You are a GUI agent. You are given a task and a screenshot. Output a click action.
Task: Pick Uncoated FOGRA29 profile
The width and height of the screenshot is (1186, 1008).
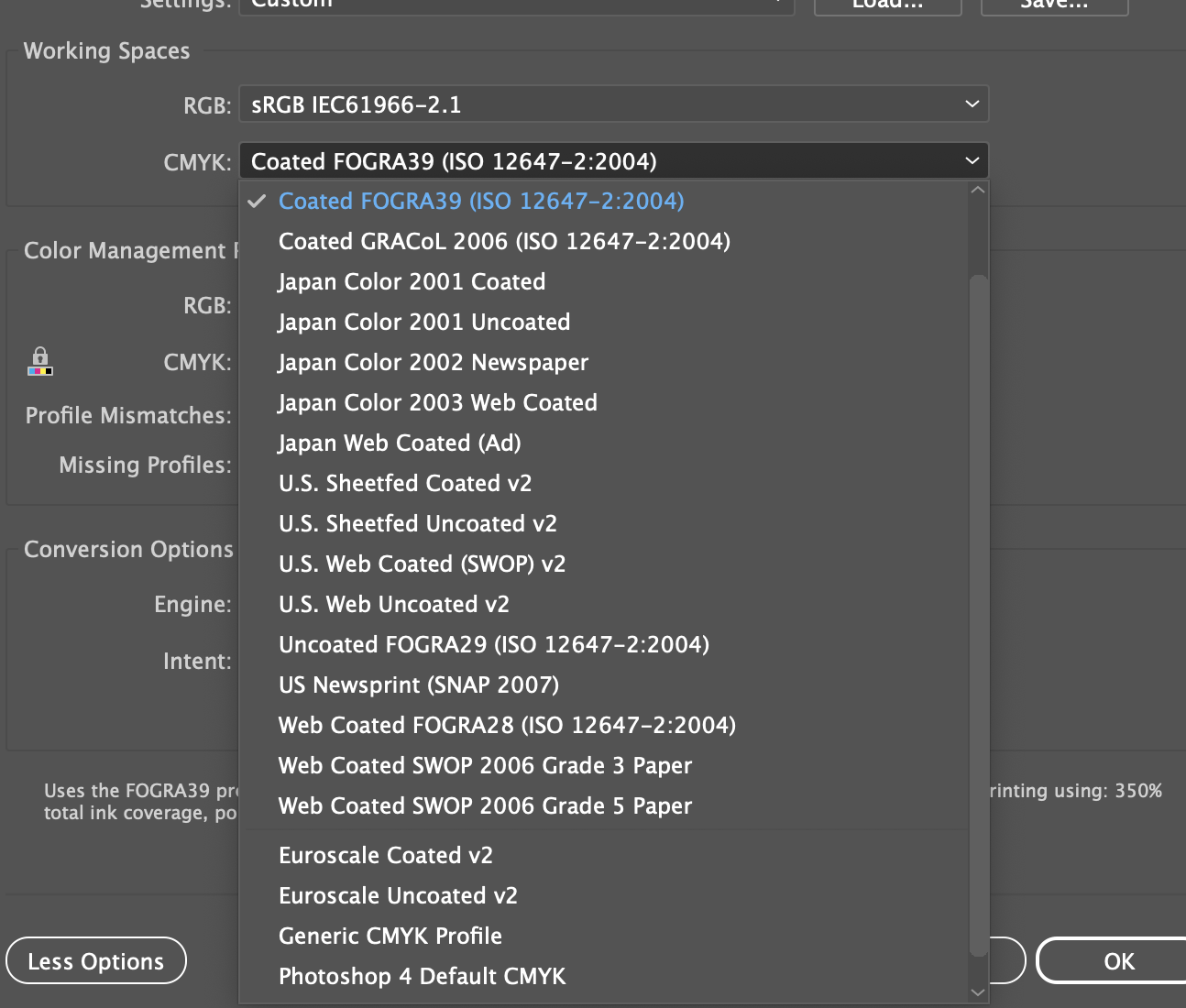point(603,644)
